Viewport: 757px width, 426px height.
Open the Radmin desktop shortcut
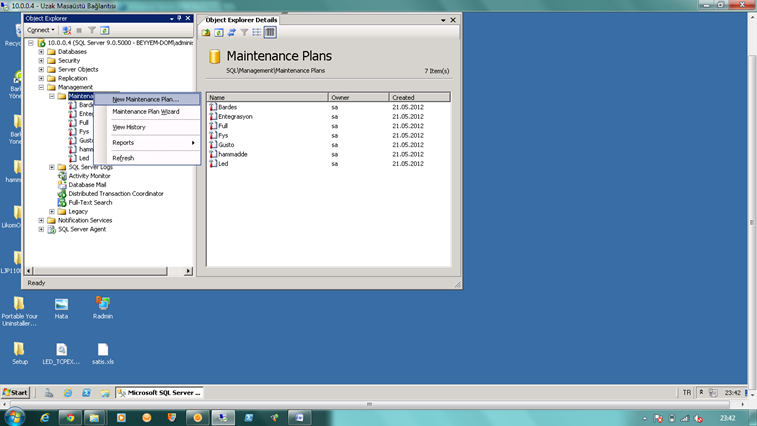coord(102,304)
